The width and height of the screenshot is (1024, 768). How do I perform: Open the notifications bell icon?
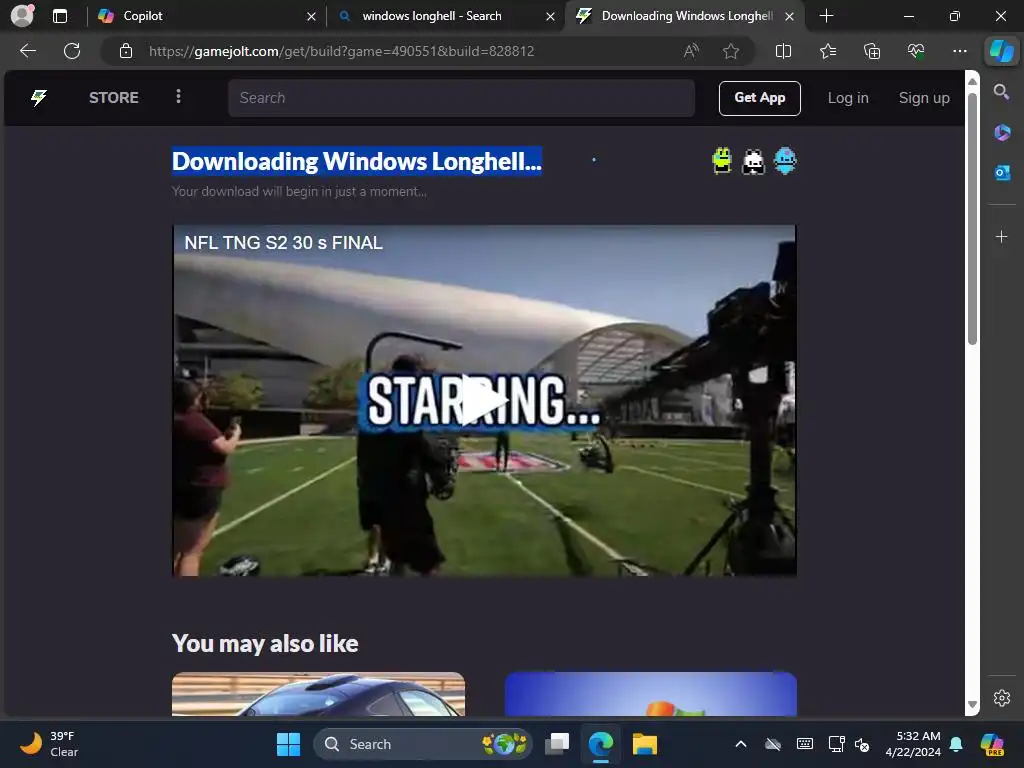956,744
